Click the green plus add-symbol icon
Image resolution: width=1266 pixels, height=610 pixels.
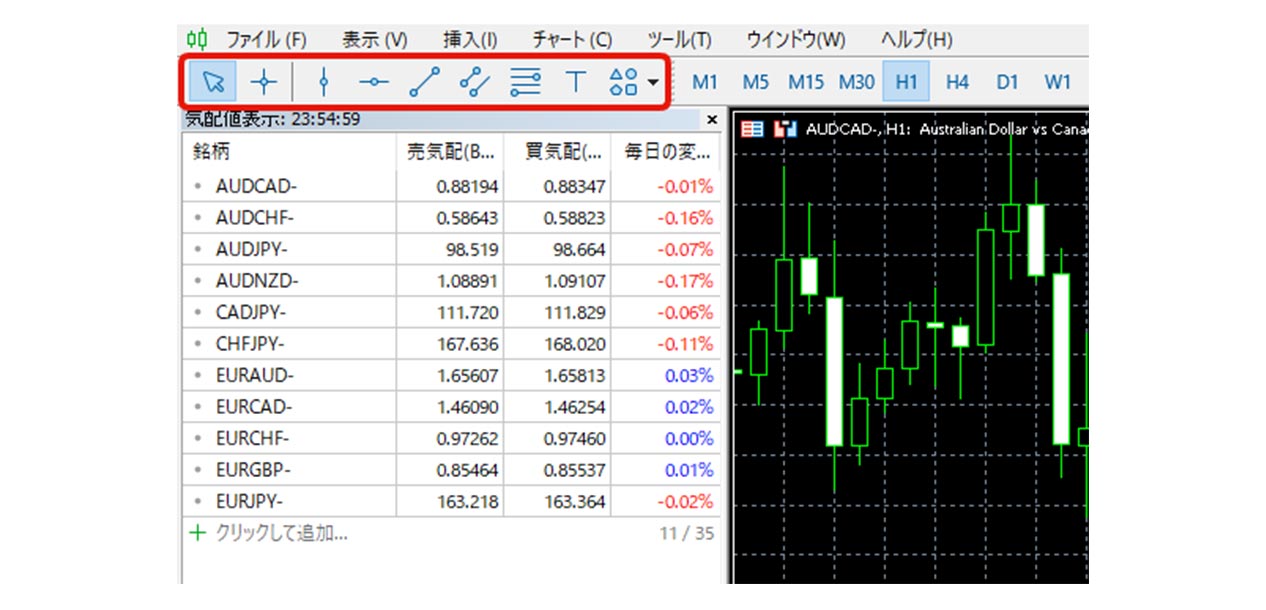(x=197, y=533)
